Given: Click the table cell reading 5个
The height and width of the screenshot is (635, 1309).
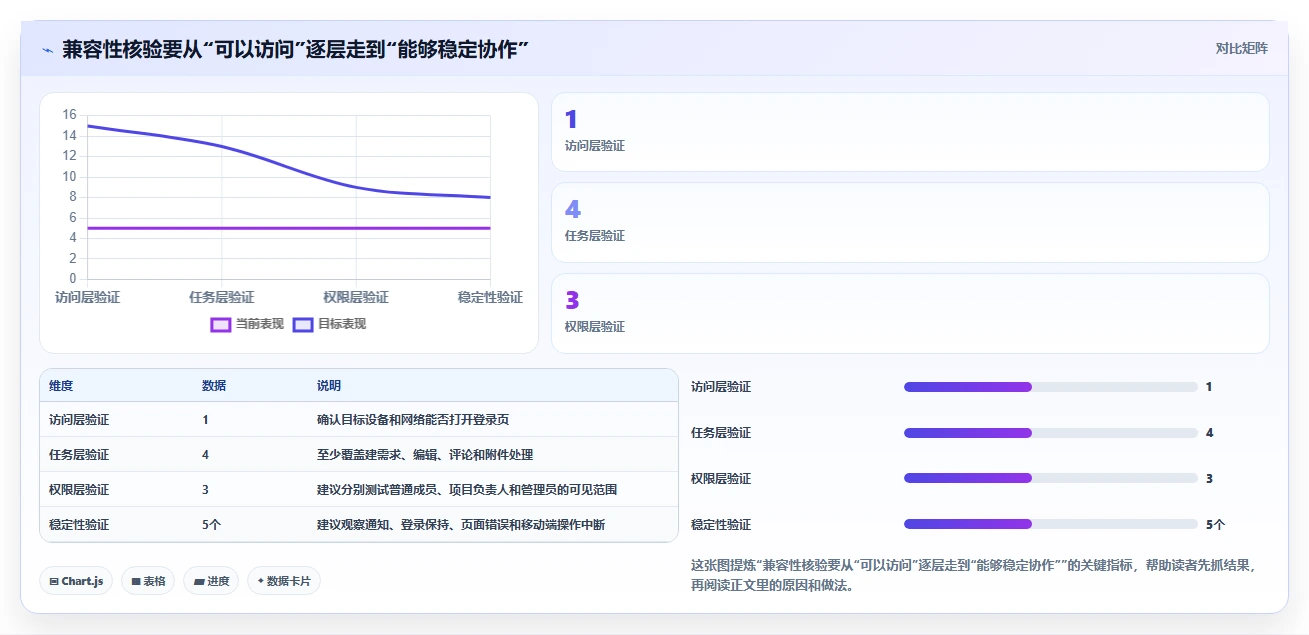Looking at the screenshot, I should (x=211, y=525).
